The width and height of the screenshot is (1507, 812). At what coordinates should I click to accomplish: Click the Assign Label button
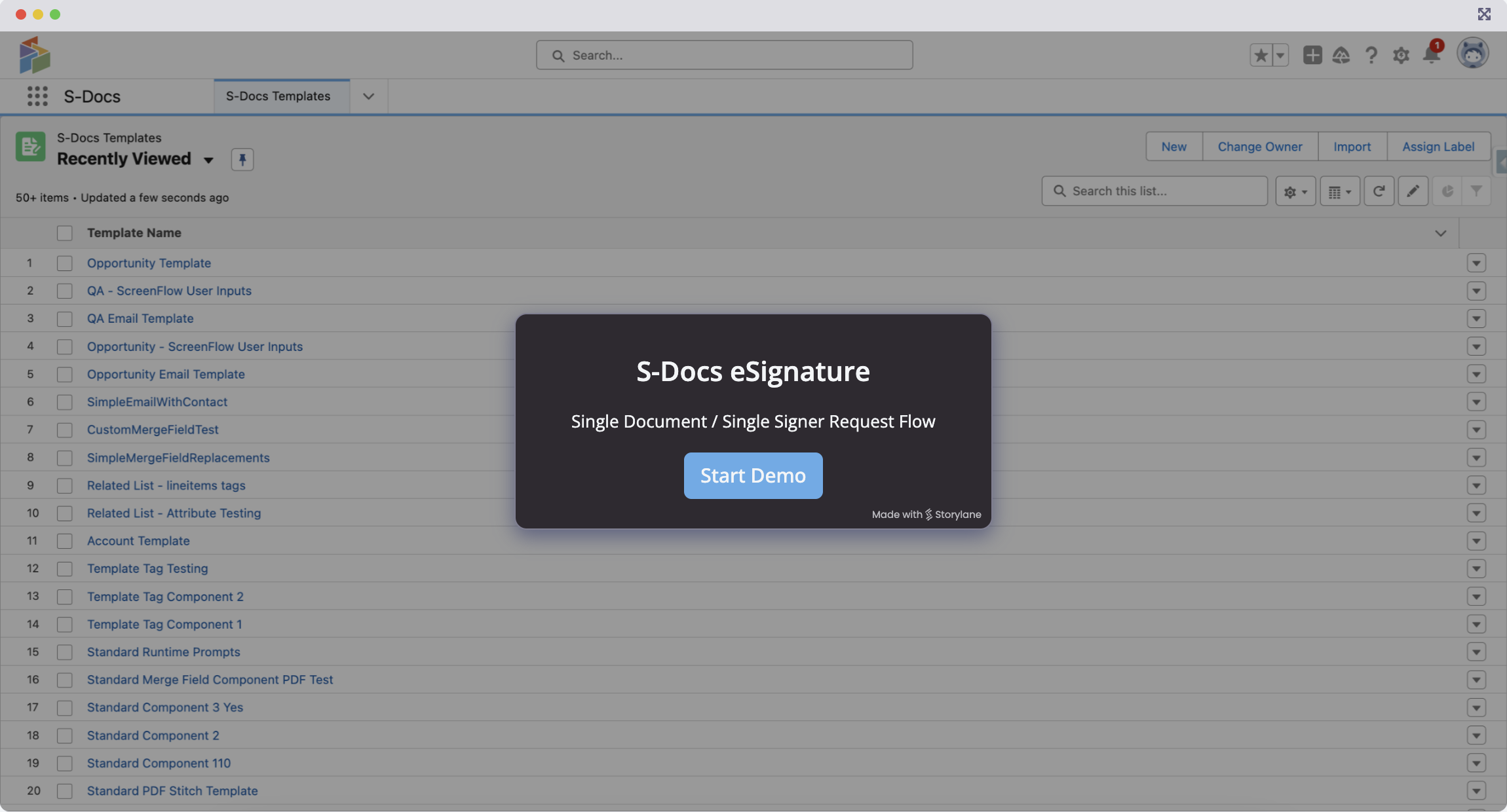click(x=1438, y=147)
